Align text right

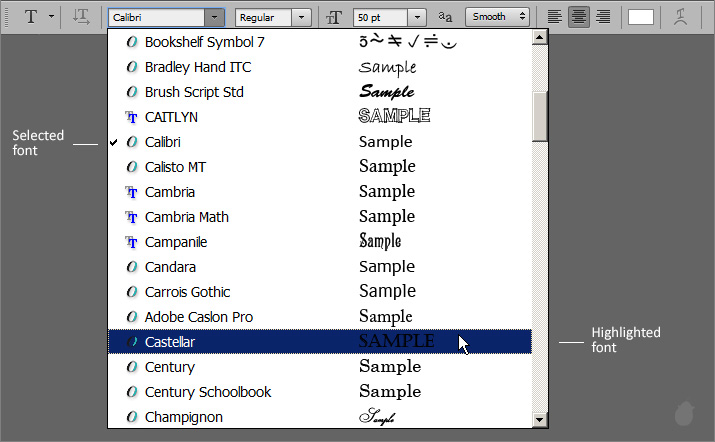click(x=603, y=17)
